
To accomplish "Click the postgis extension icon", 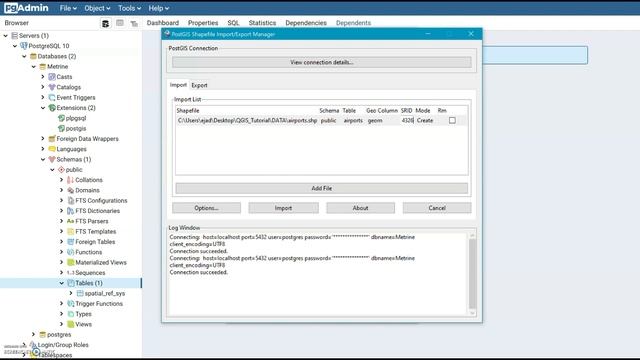I will (61, 128).
